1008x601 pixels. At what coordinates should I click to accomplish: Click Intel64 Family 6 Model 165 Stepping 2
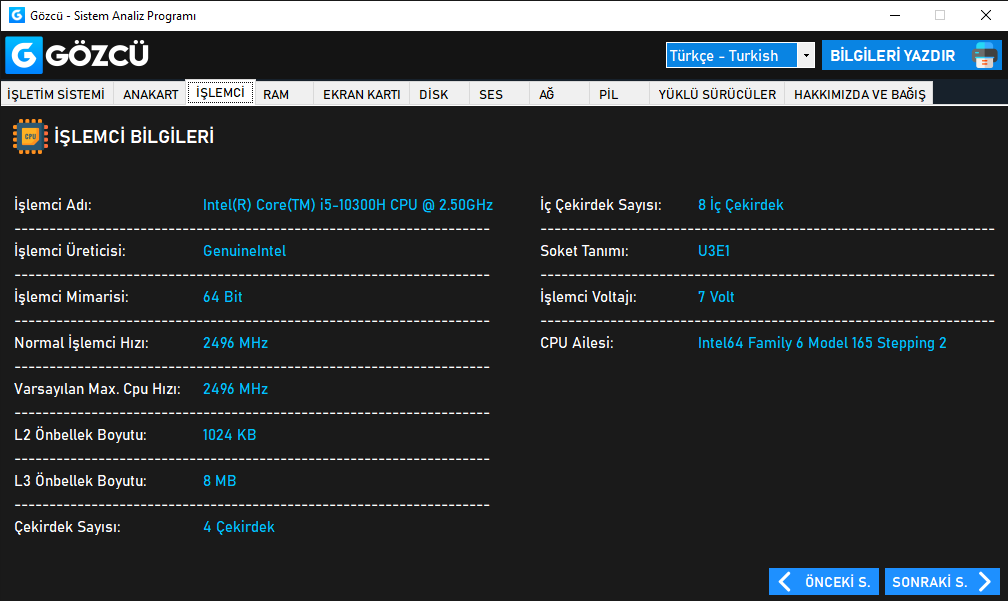822,343
